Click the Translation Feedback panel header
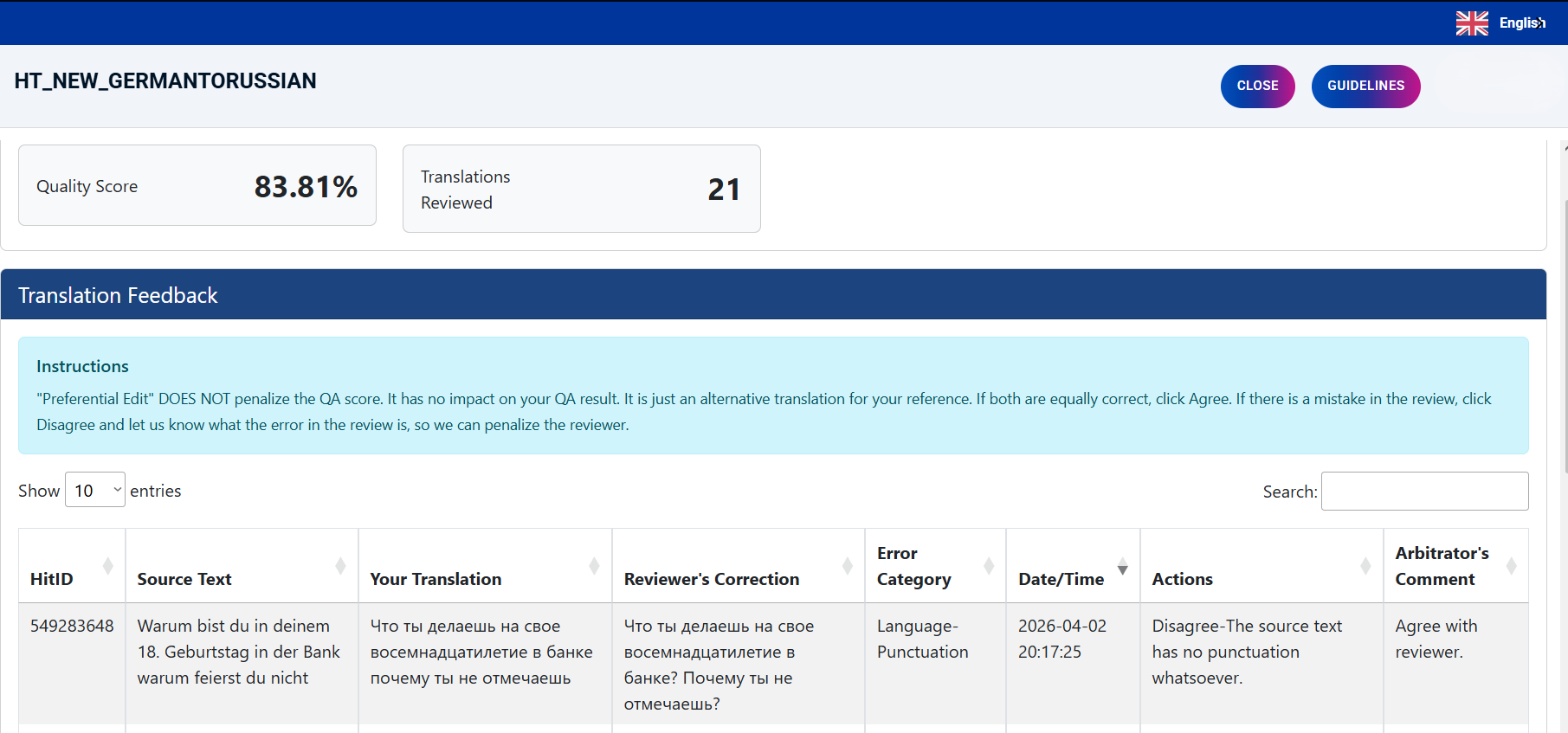Viewport: 1568px width, 733px height. [773, 295]
